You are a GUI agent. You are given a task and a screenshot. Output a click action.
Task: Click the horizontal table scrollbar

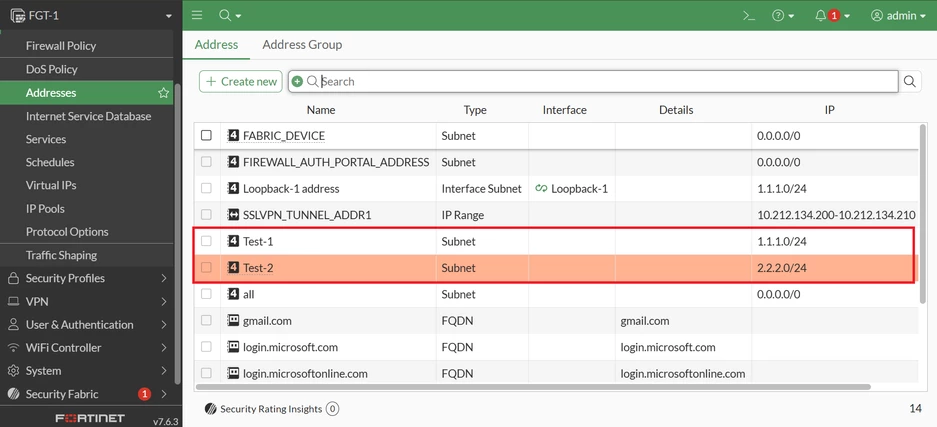532,387
